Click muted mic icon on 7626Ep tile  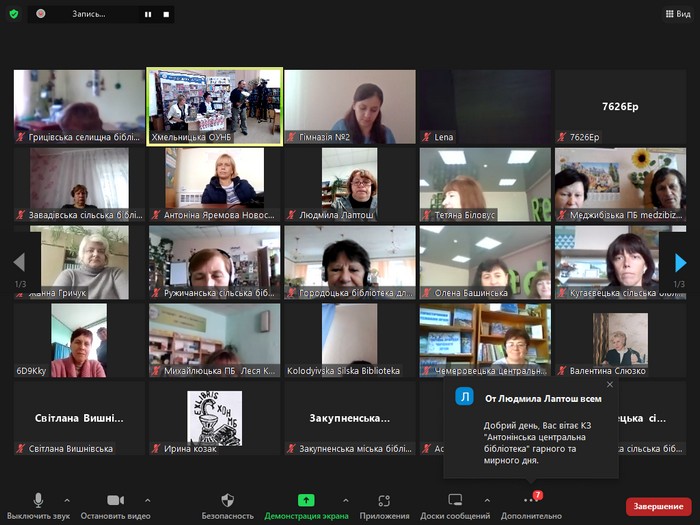coord(562,137)
